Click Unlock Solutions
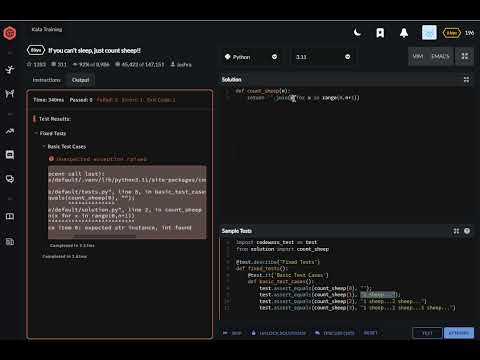Image resolution: width=480 pixels, height=360 pixels. 278,333
